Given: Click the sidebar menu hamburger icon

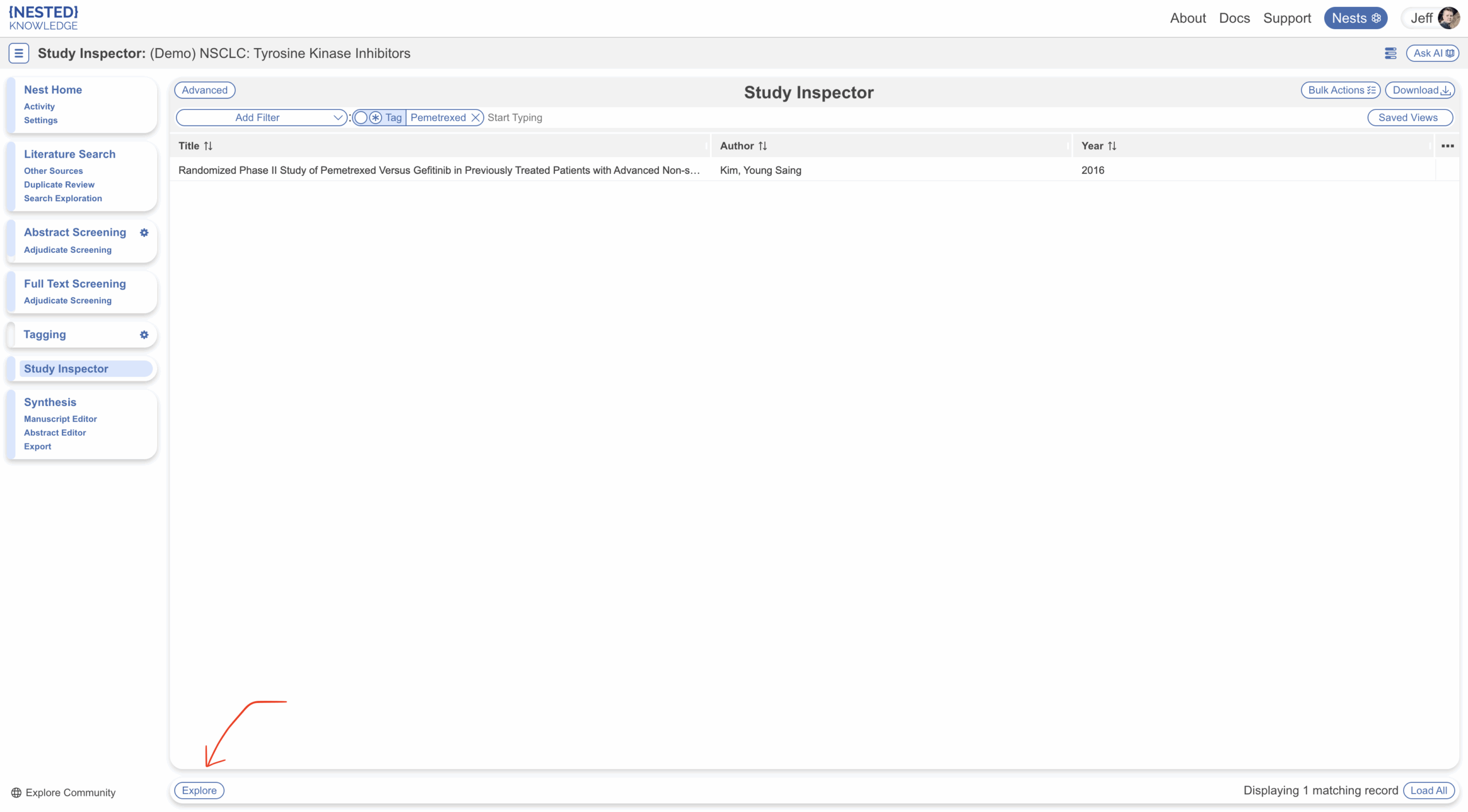Looking at the screenshot, I should click(x=18, y=53).
